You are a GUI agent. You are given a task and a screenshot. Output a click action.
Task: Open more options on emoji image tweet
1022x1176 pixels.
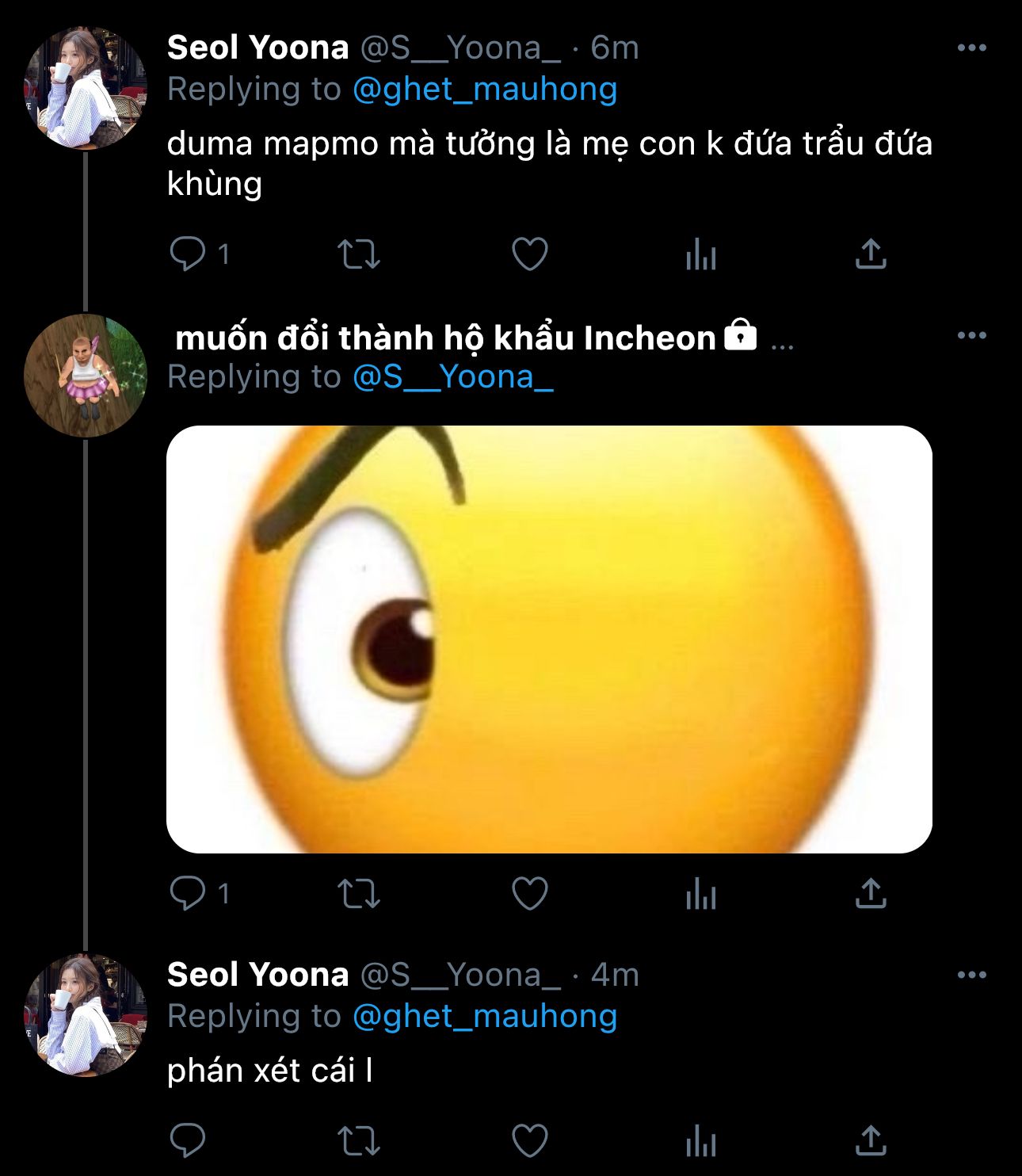[971, 336]
